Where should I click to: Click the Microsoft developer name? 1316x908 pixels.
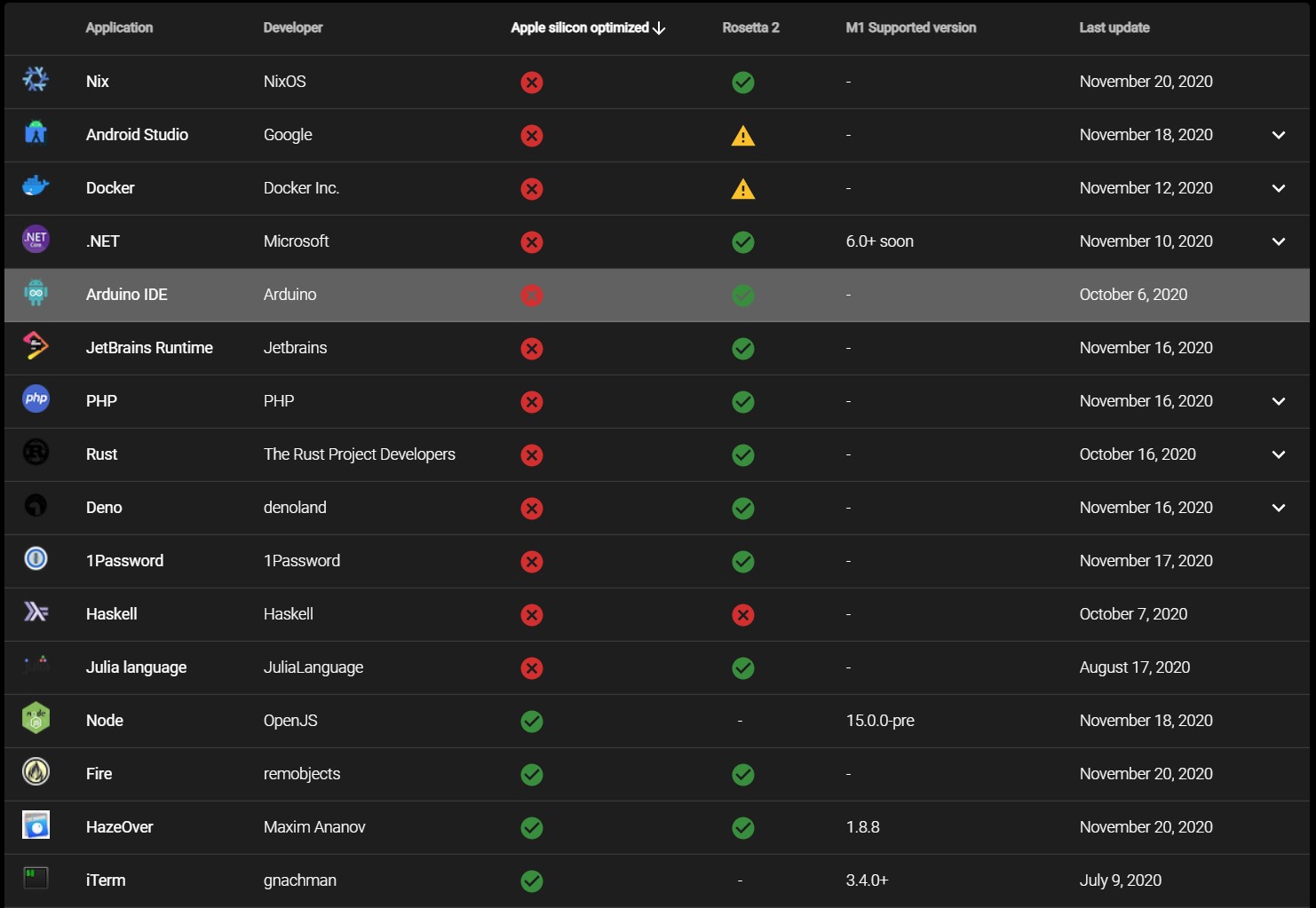pyautogui.click(x=296, y=241)
